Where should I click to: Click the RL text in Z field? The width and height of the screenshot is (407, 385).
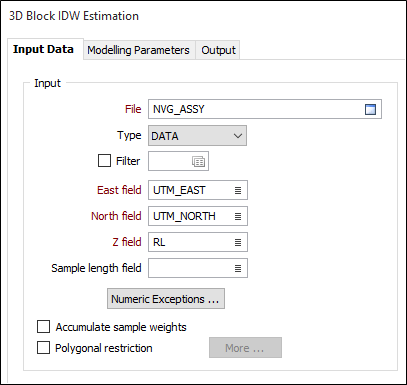pyautogui.click(x=159, y=242)
